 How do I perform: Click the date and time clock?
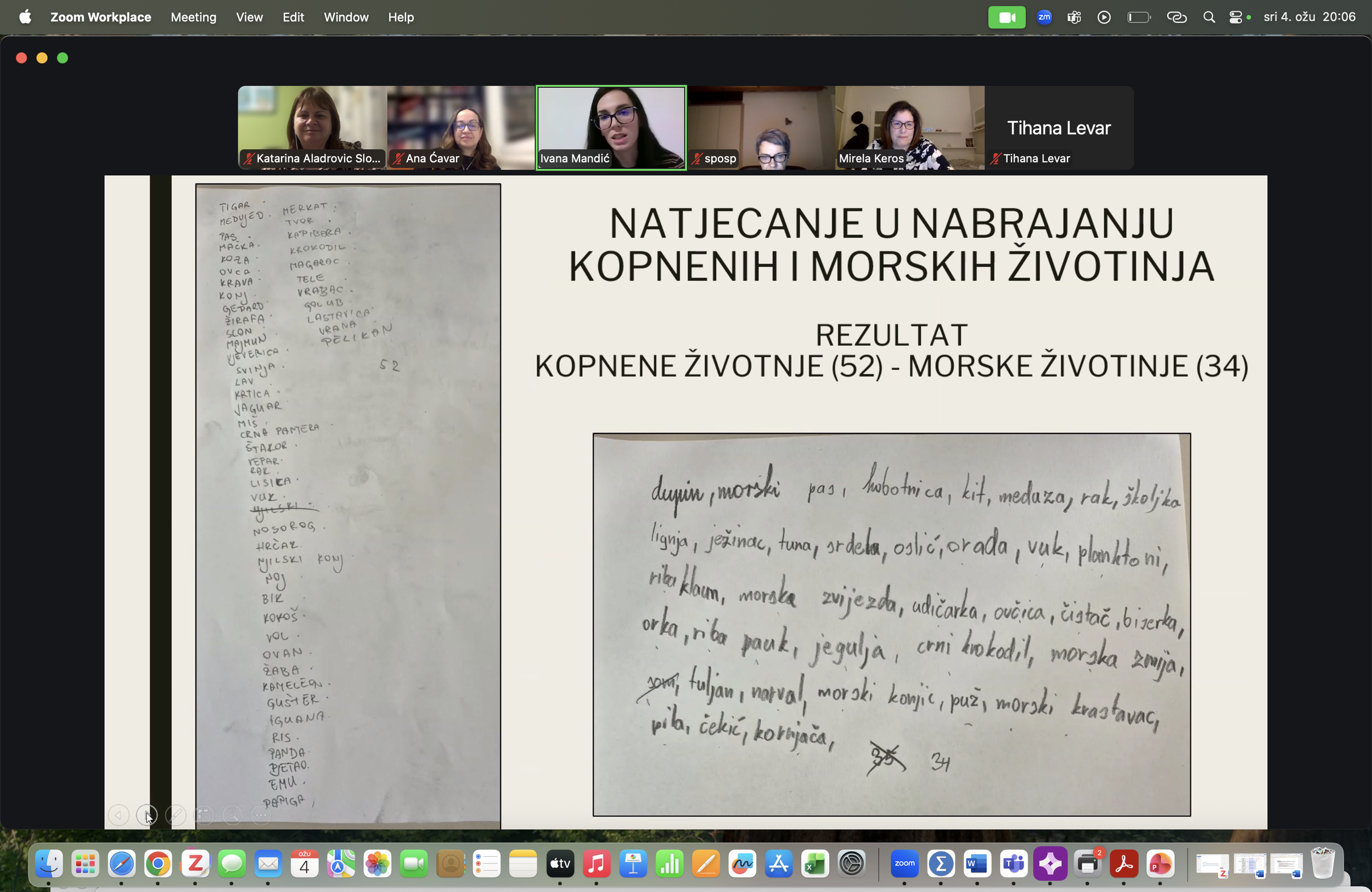(x=1310, y=18)
